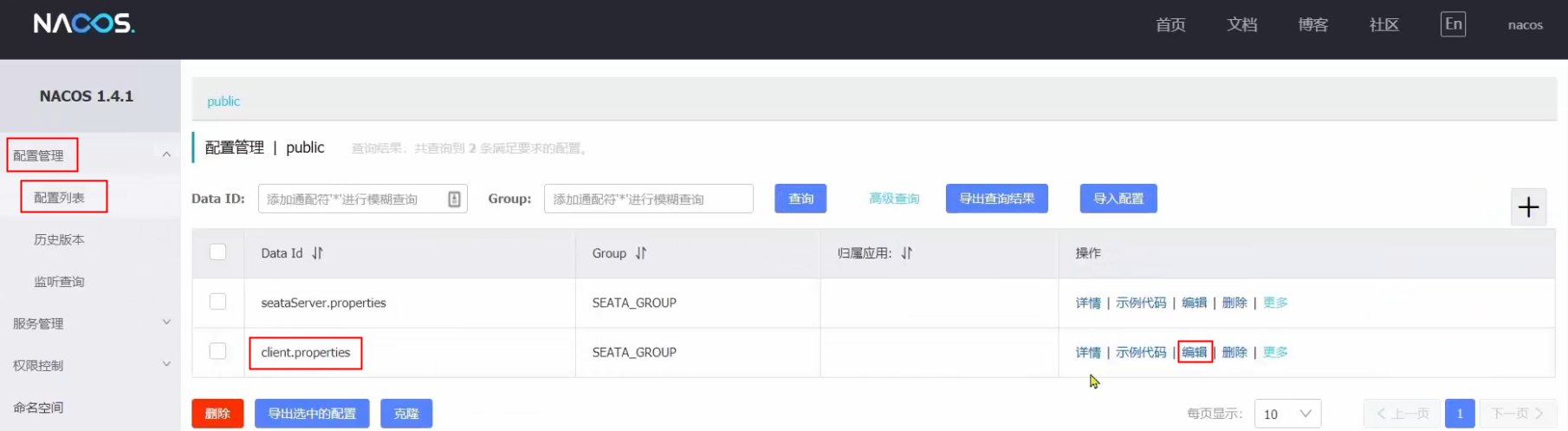The height and width of the screenshot is (431, 1568).
Task: Go to page 1 in pagination
Action: point(1460,414)
